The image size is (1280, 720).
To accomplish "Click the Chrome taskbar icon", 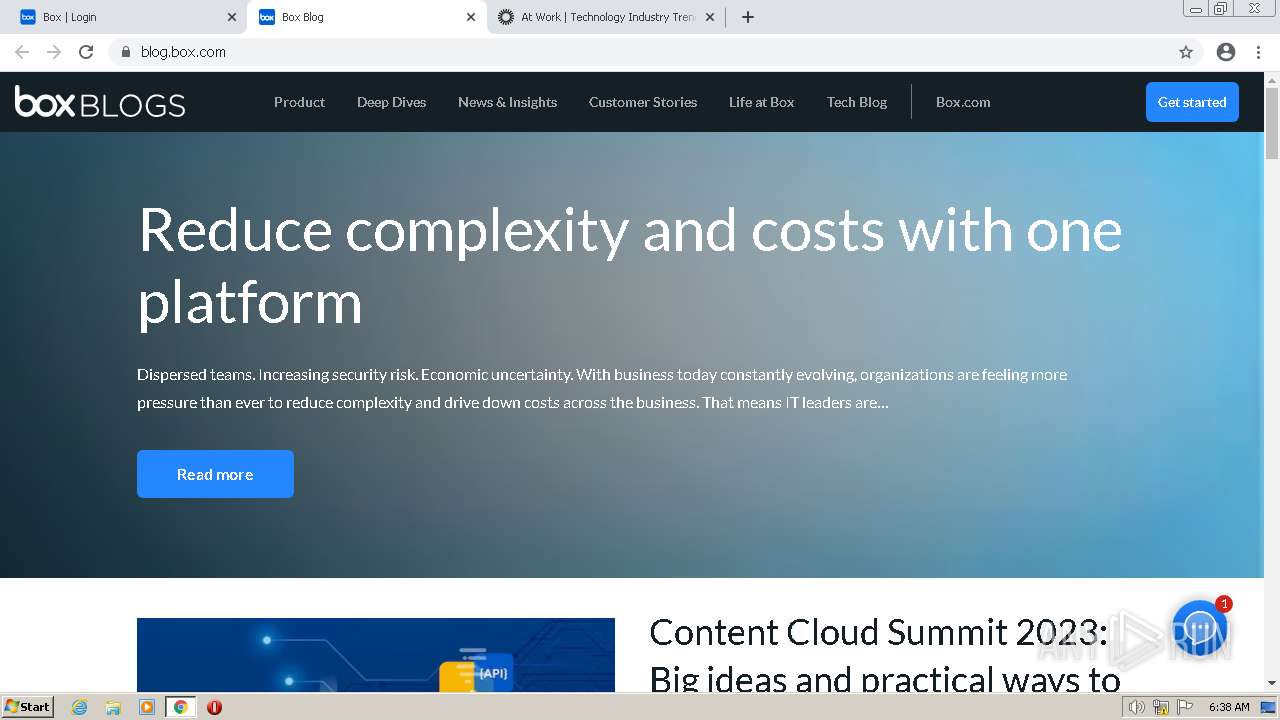I will coord(180,707).
